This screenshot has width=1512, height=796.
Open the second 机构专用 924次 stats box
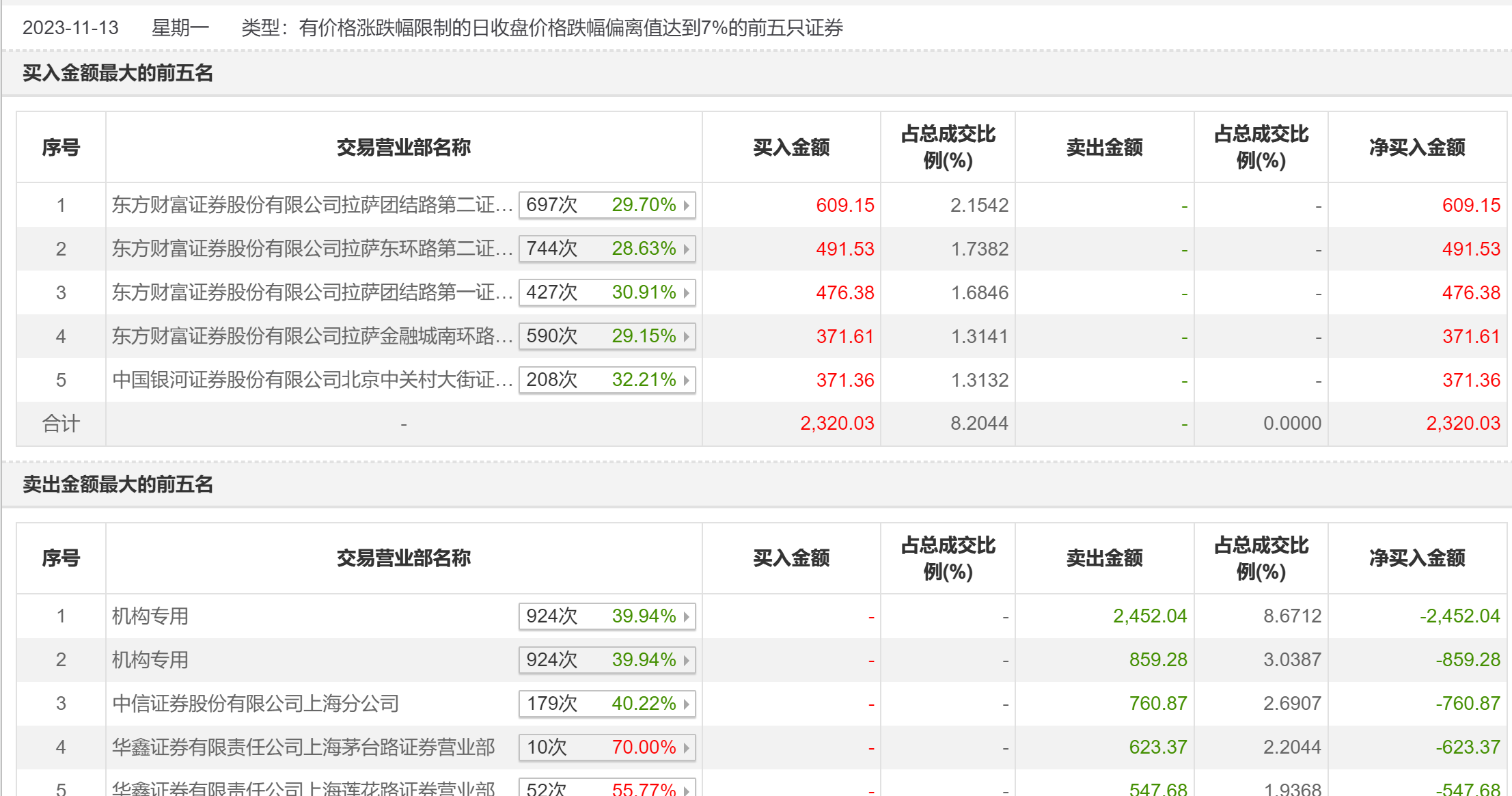pos(607,660)
